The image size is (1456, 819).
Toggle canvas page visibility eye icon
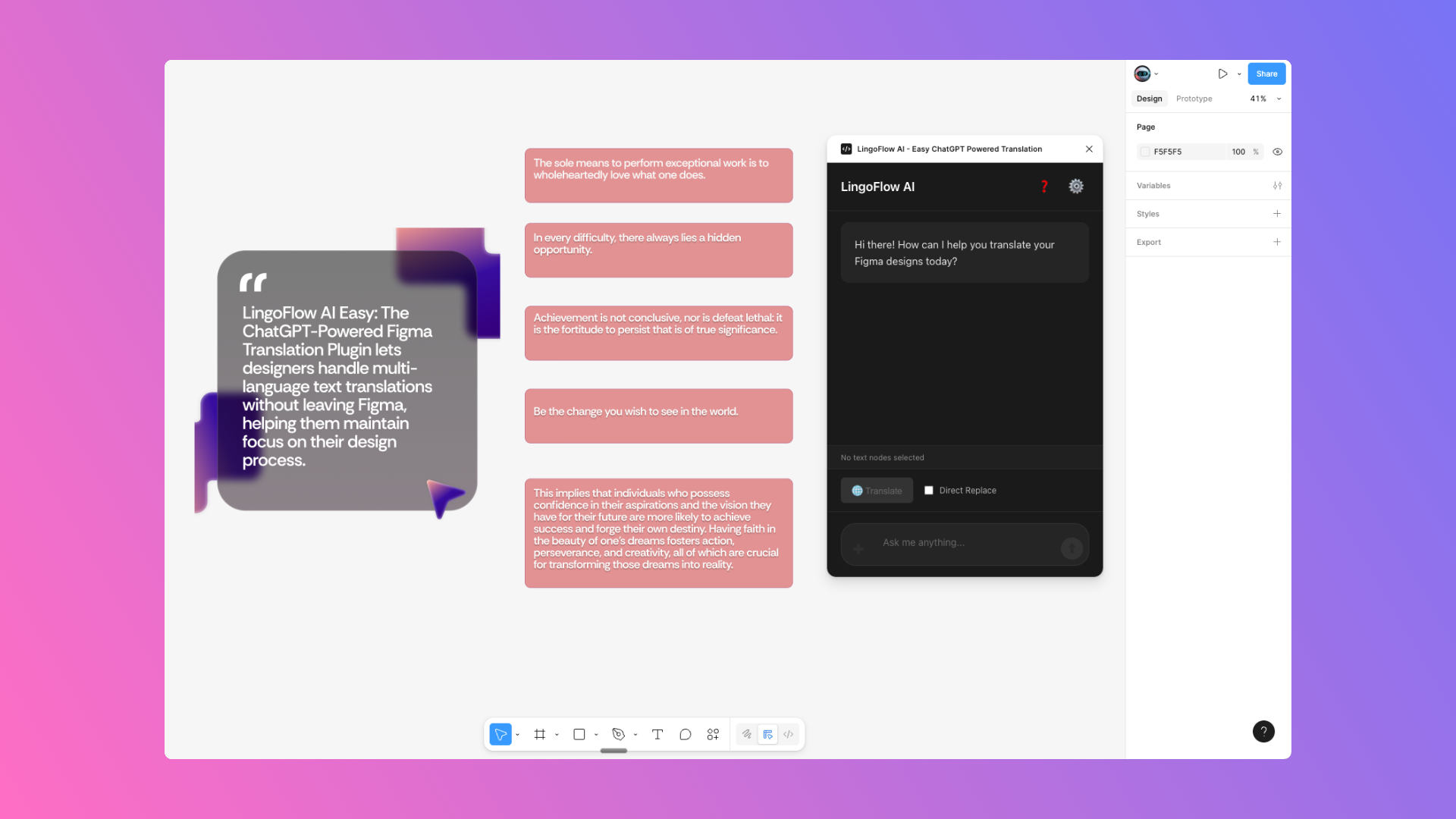point(1277,152)
